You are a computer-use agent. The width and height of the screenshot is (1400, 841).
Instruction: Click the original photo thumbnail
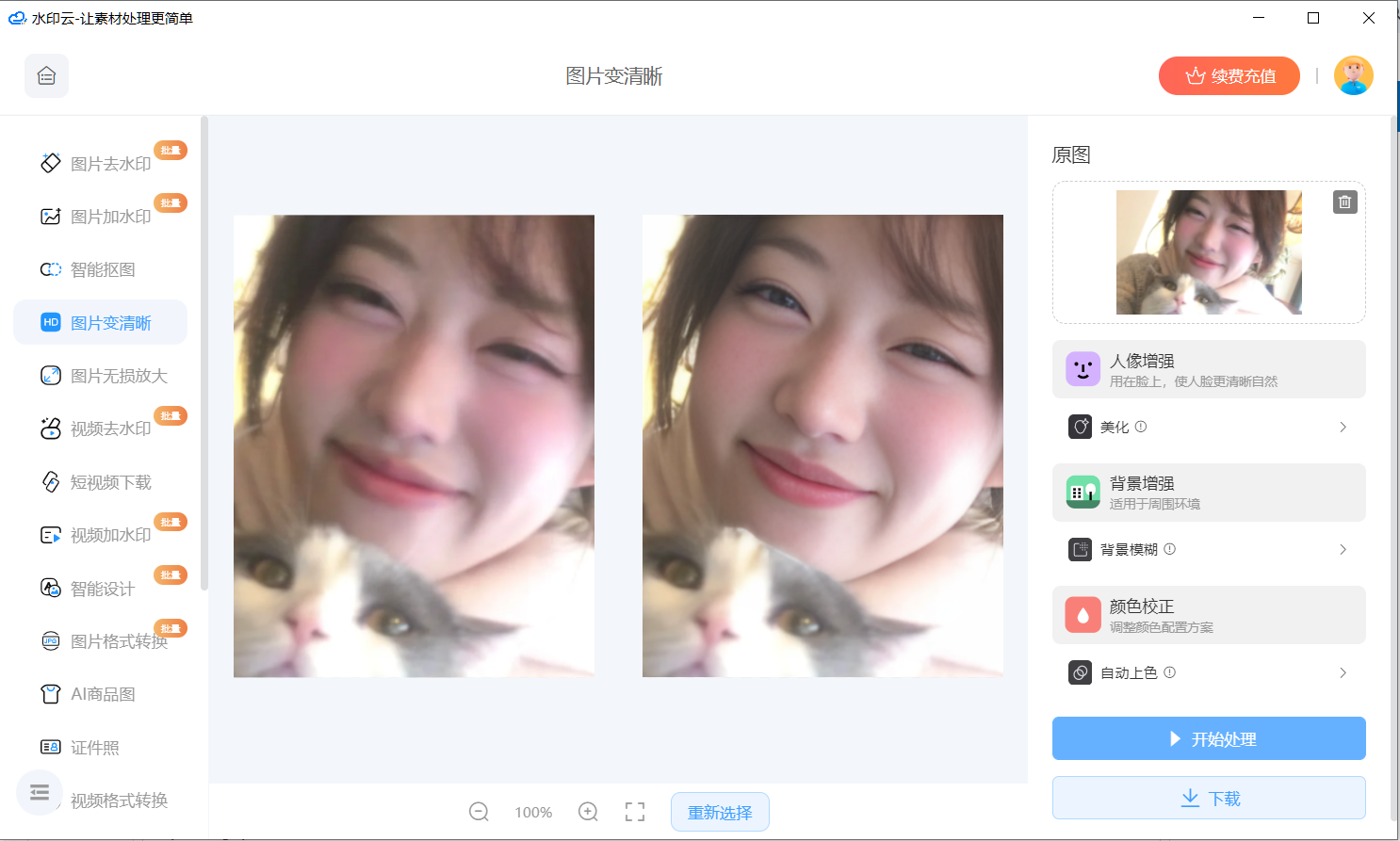point(1209,252)
